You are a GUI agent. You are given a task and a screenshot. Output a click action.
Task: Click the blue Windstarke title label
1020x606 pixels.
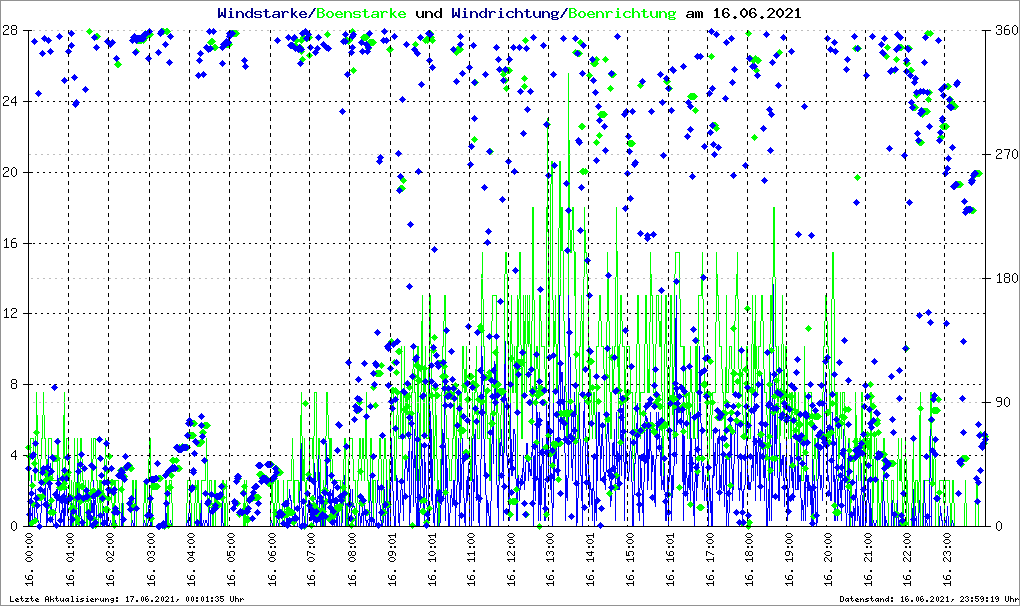pyautogui.click(x=264, y=14)
